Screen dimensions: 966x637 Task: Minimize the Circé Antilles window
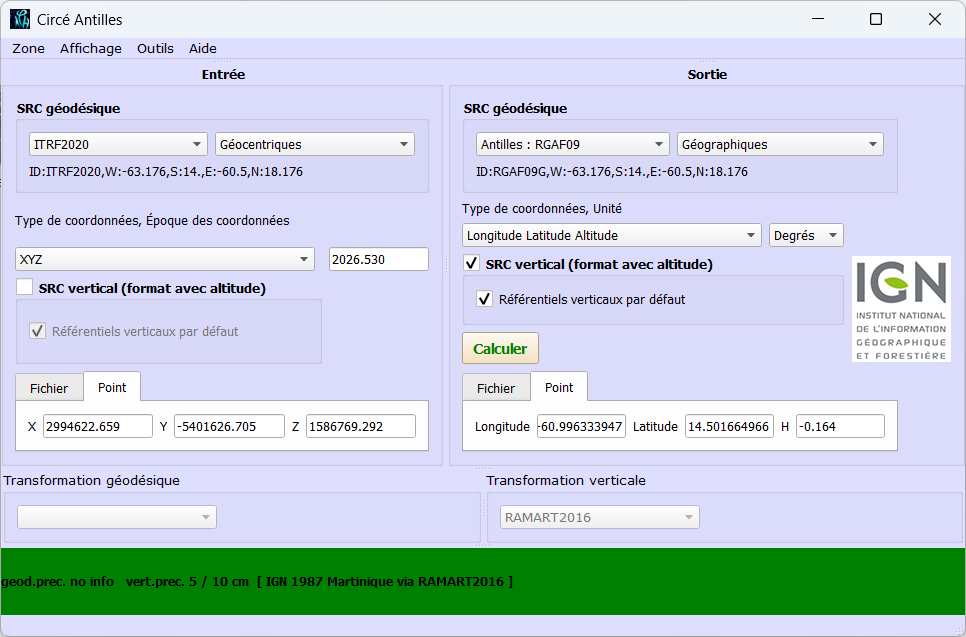(x=818, y=19)
